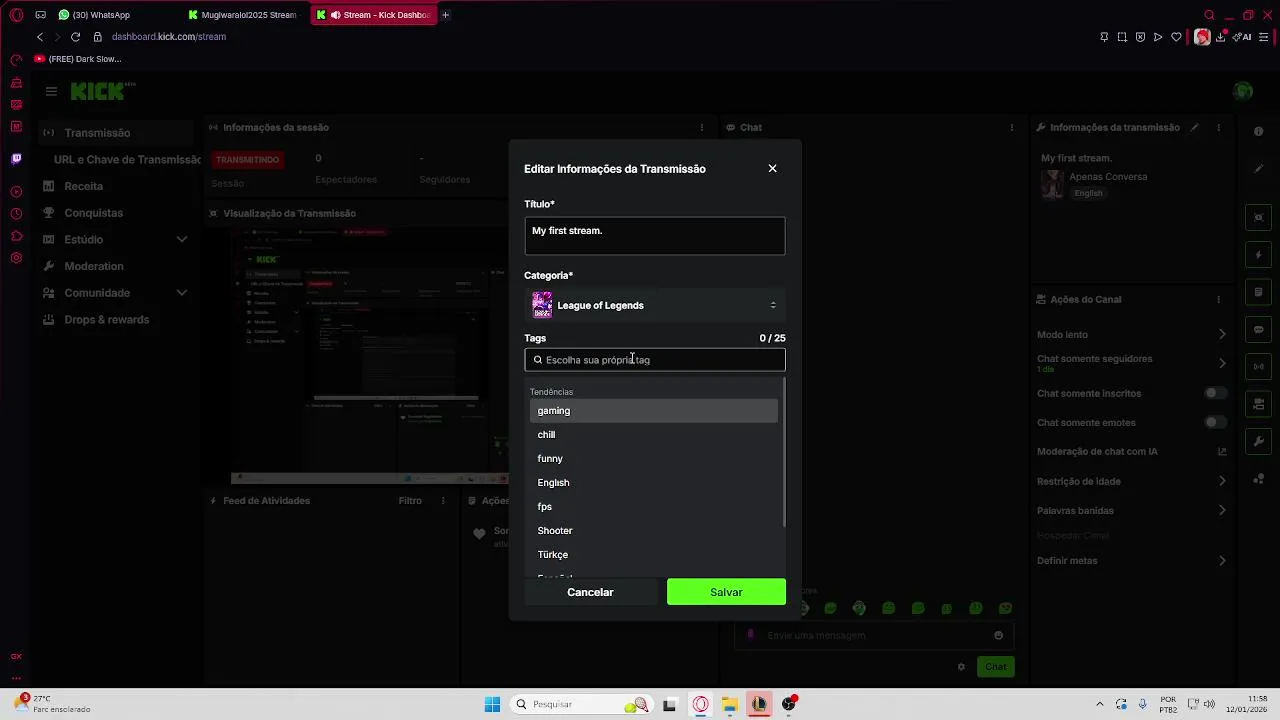The width and height of the screenshot is (1280, 720).
Task: Close the Editar Informações da Transmissão dialog
Action: (x=772, y=169)
